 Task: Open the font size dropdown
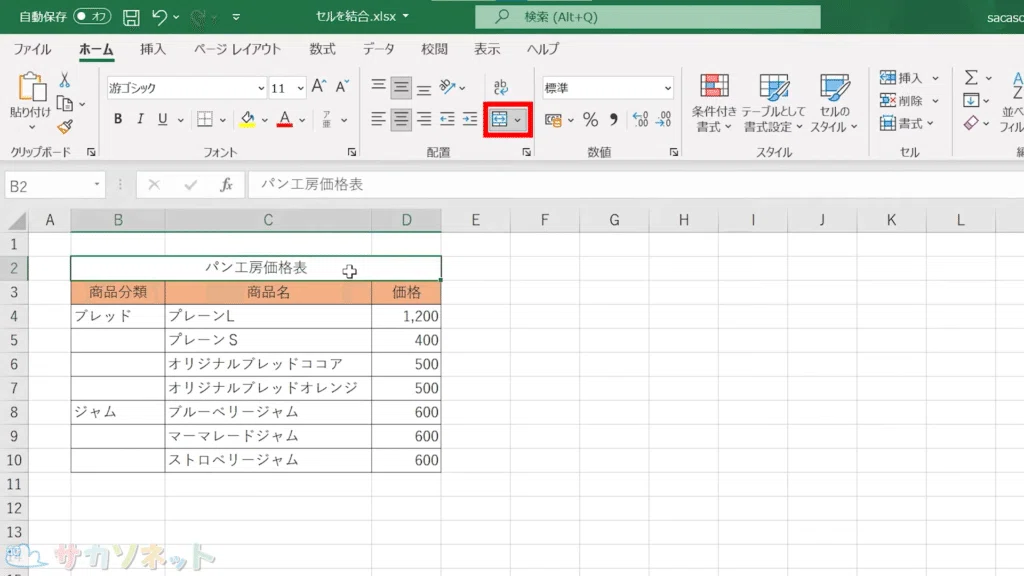click(x=300, y=88)
